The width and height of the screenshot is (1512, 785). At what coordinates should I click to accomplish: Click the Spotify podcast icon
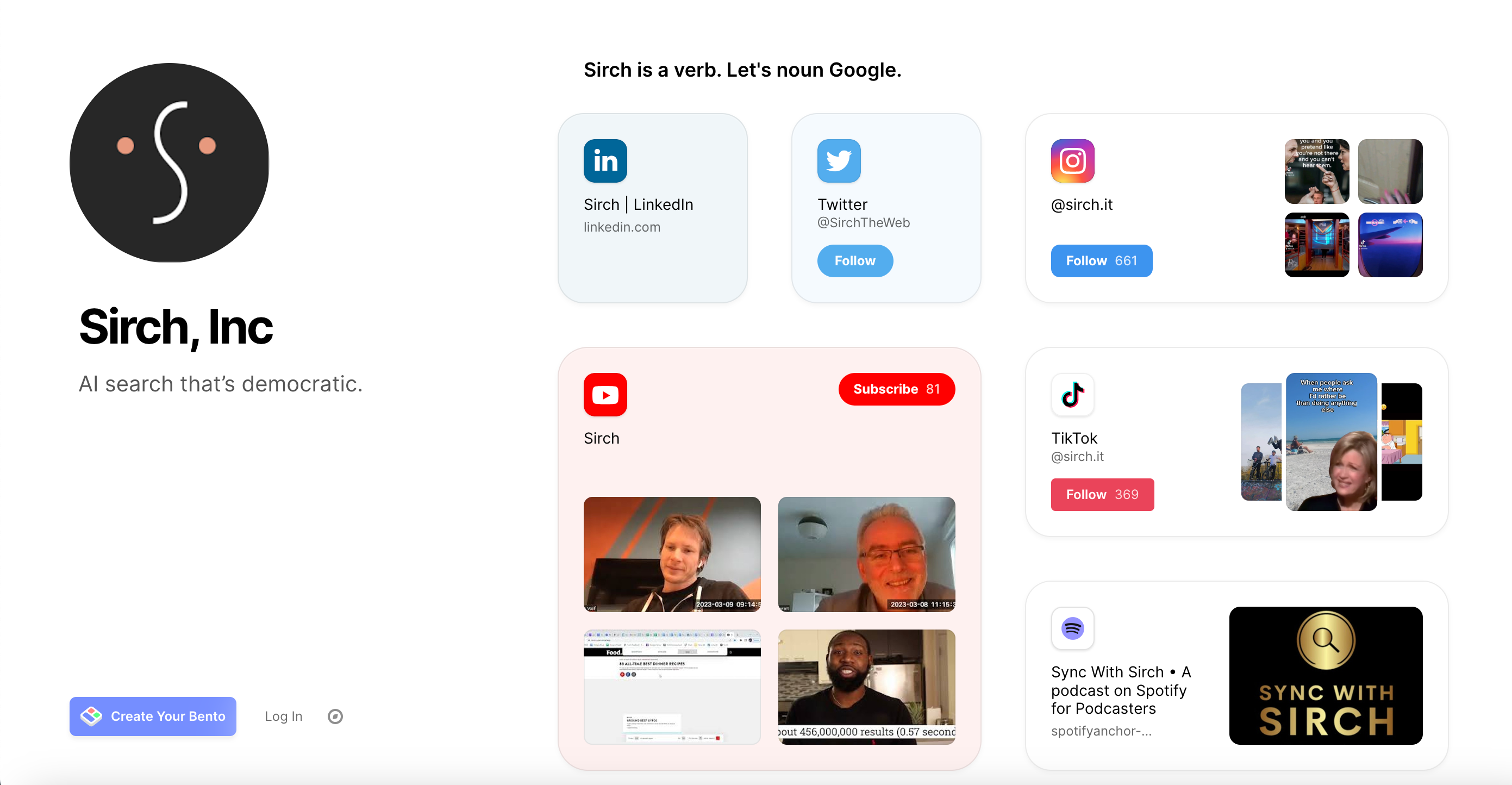point(1072,628)
